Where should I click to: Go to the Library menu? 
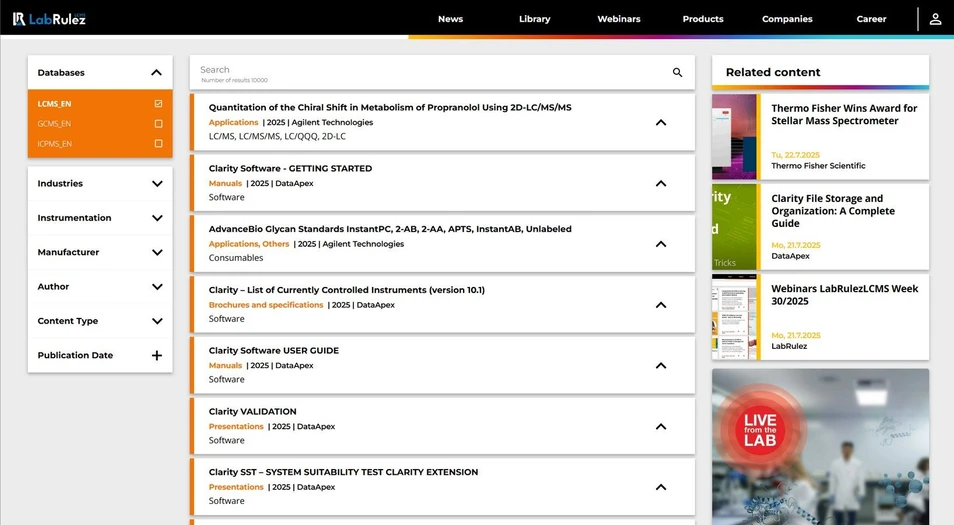534,19
